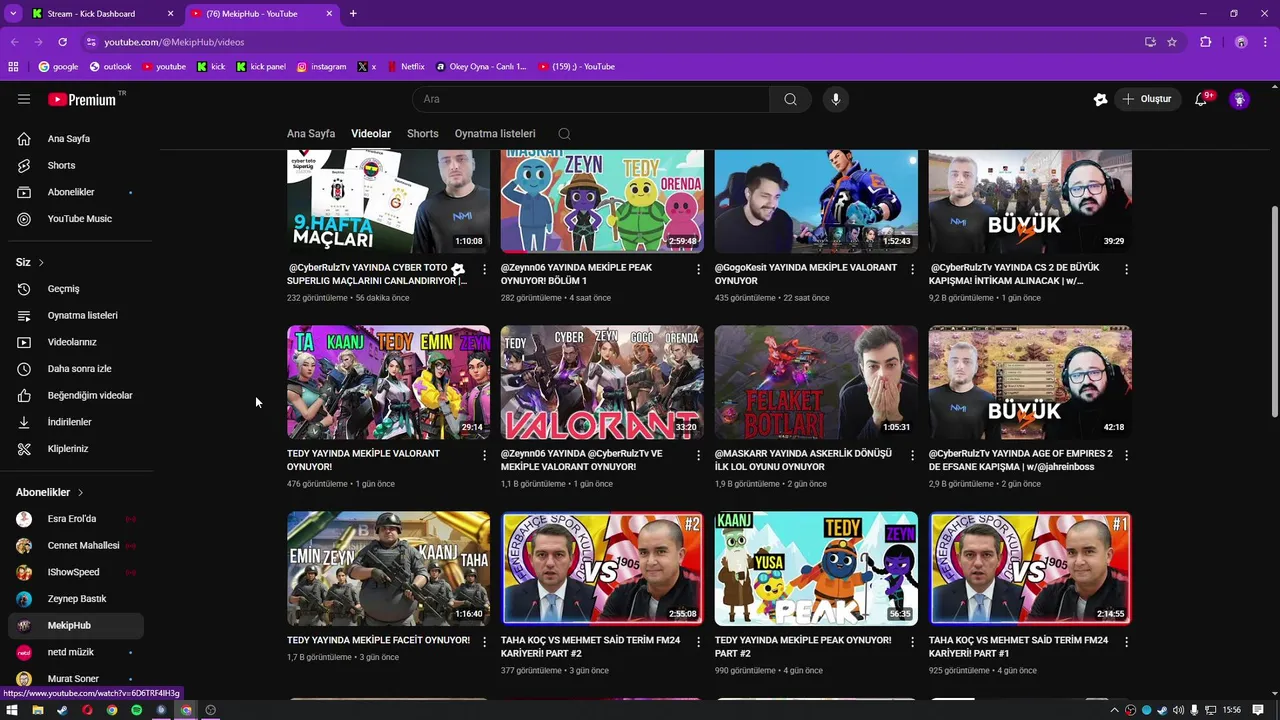
Task: Open options for TEDY YAYINDA VALORANT video
Action: (484, 455)
